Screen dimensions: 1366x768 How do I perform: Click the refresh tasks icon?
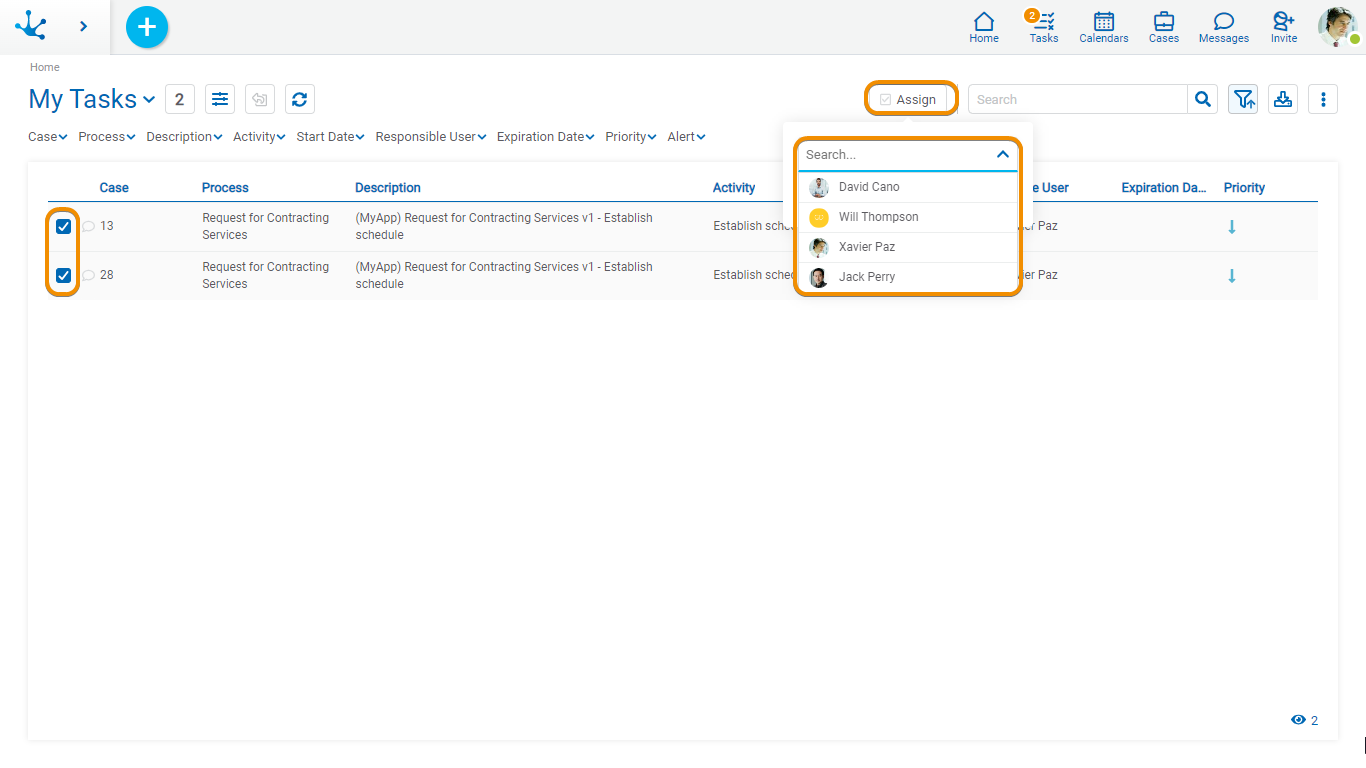click(x=299, y=99)
